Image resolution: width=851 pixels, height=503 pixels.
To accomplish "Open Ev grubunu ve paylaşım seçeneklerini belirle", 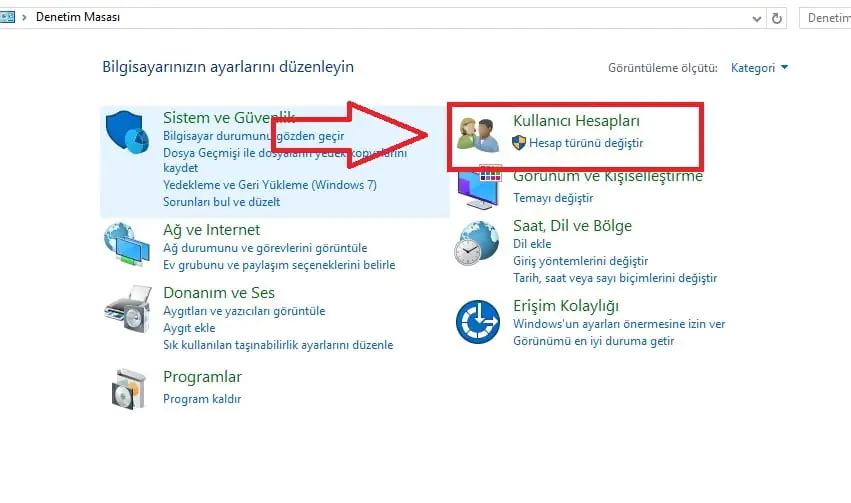I will click(279, 265).
